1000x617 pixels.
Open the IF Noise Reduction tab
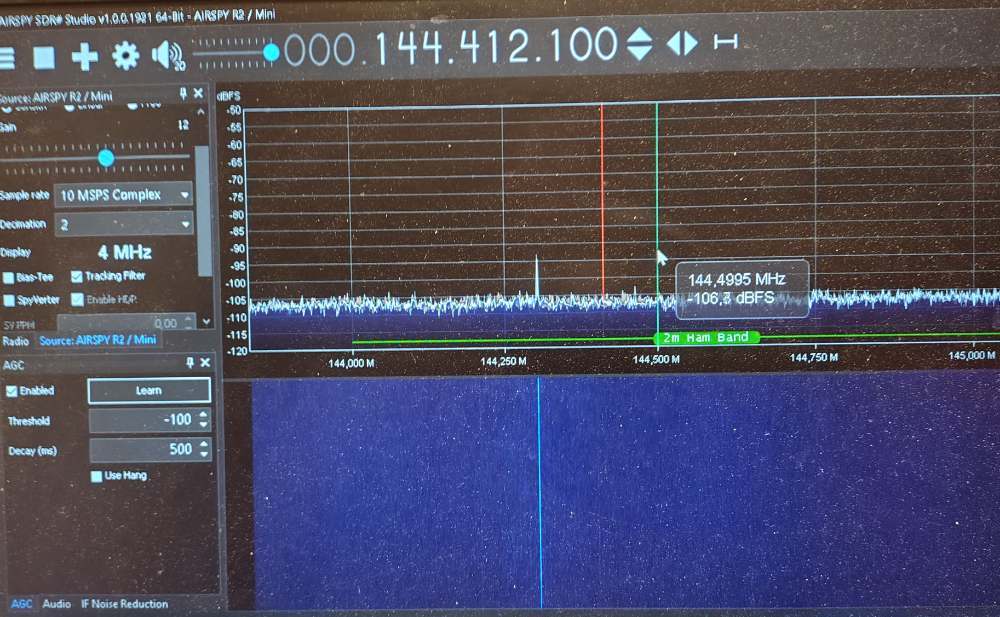(x=124, y=604)
